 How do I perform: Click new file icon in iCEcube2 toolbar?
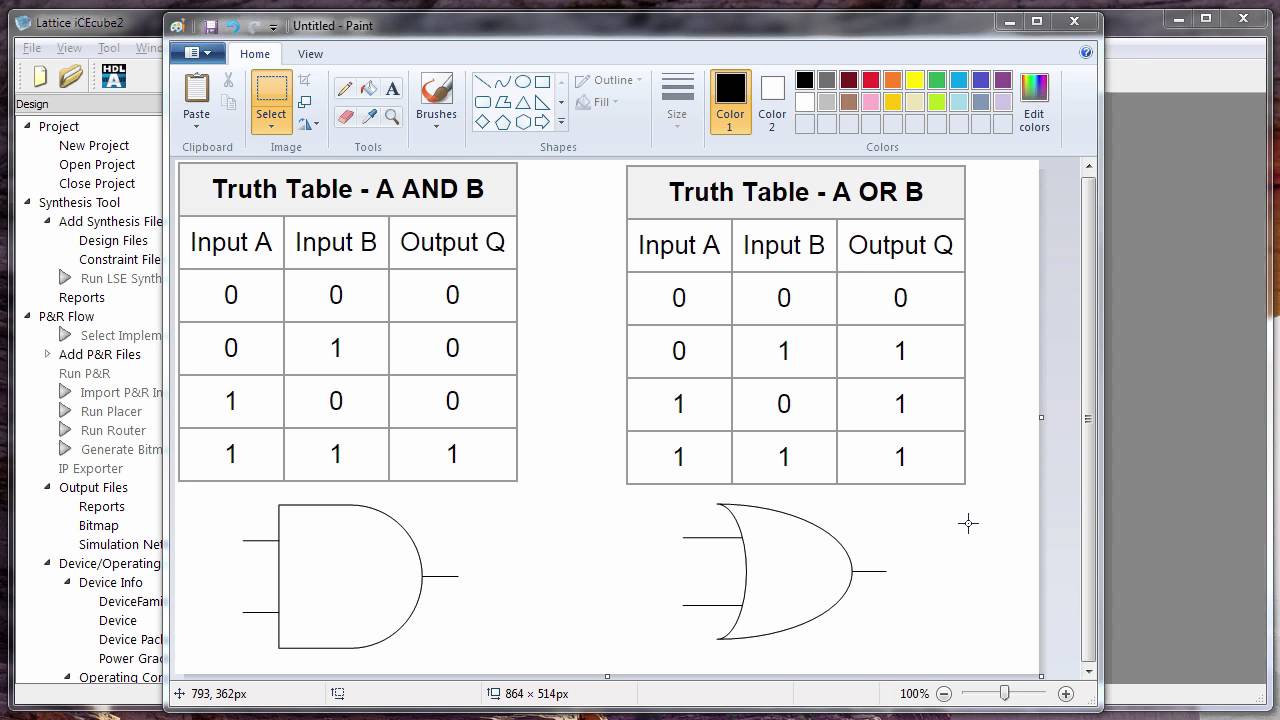pos(40,76)
